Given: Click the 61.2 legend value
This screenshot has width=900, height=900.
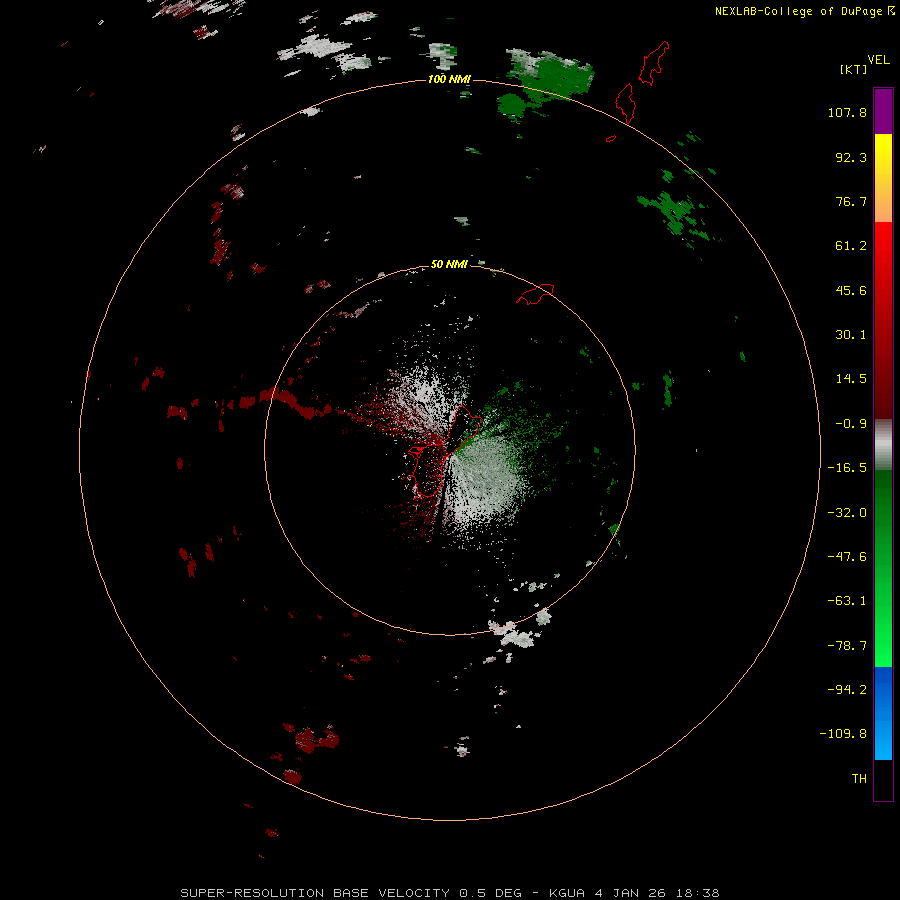Looking at the screenshot, I should click(x=851, y=246).
